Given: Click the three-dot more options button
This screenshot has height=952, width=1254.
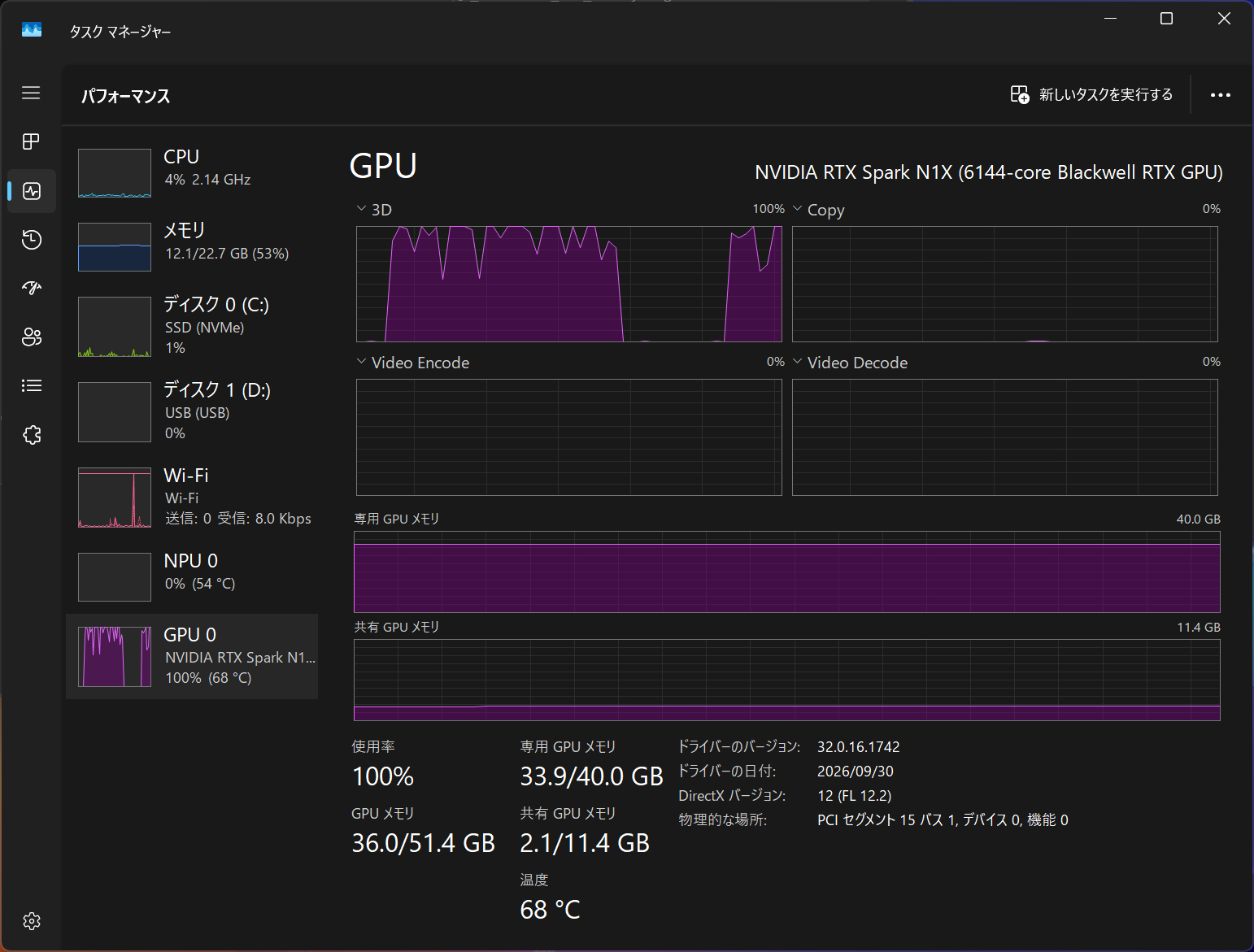Looking at the screenshot, I should tap(1220, 95).
